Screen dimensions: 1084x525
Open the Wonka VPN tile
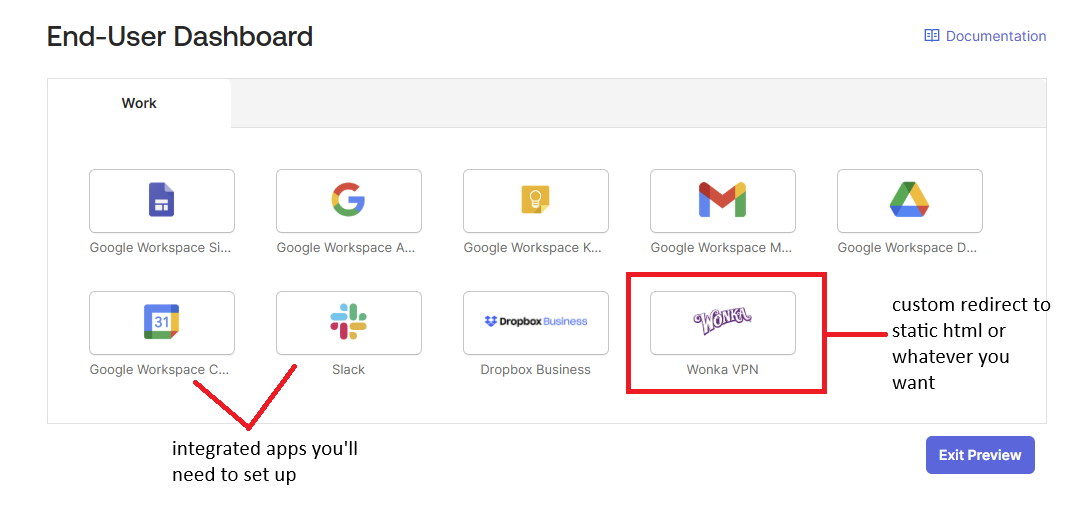pos(722,322)
